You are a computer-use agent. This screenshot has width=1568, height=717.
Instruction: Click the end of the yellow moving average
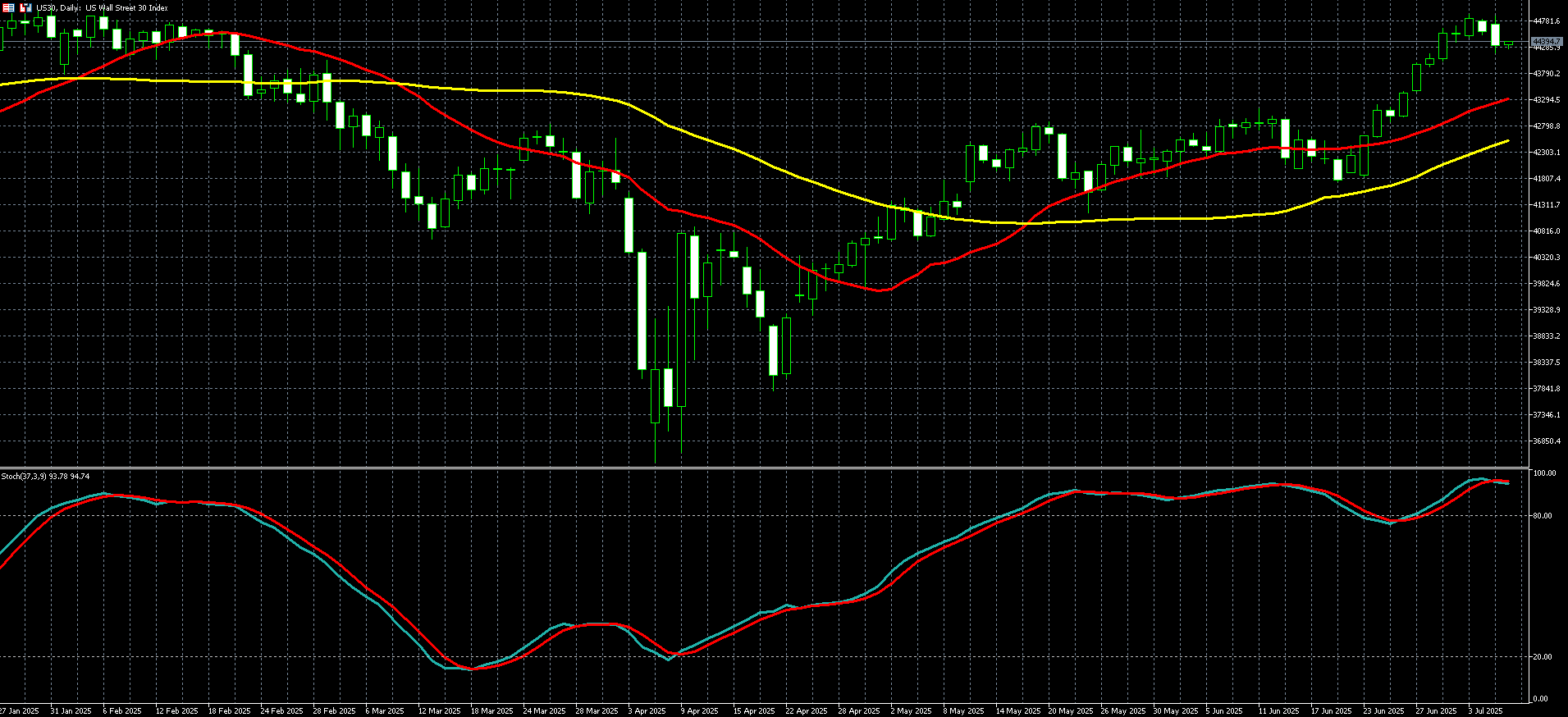pyautogui.click(x=1507, y=141)
